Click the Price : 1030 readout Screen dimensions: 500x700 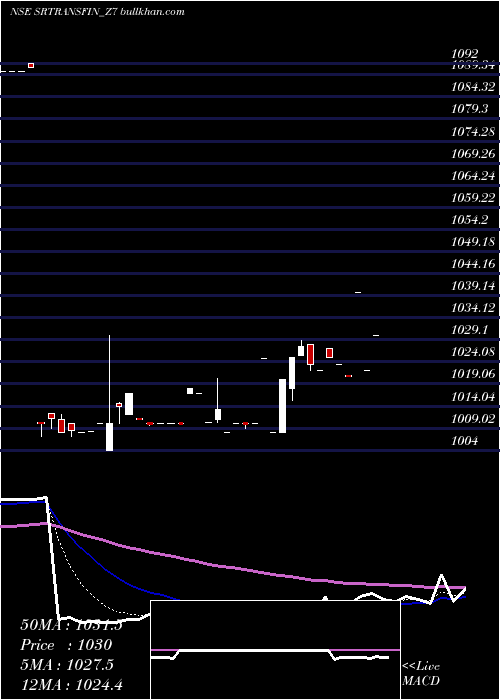pos(66,645)
